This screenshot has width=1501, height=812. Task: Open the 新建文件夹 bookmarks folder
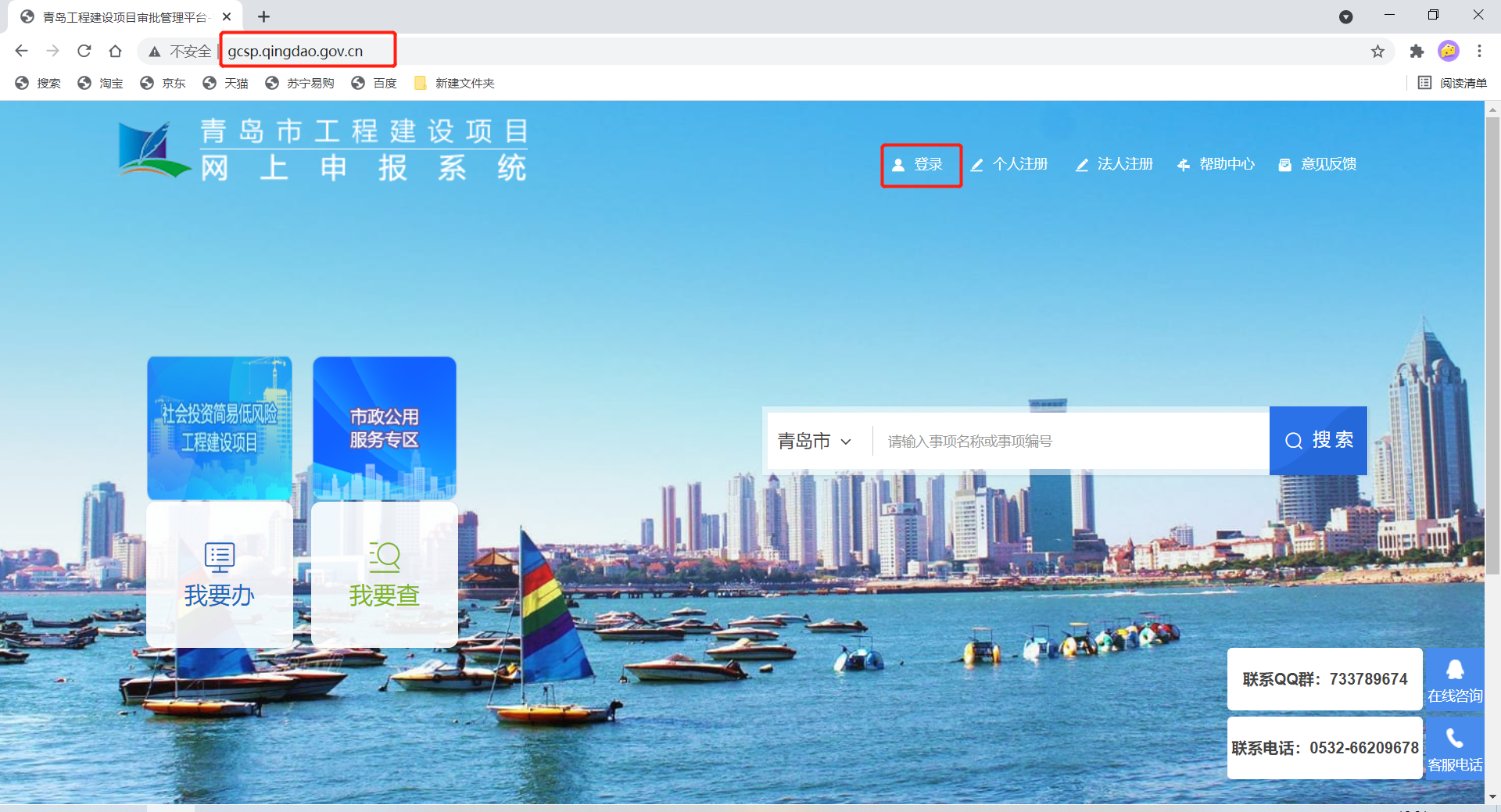point(454,84)
